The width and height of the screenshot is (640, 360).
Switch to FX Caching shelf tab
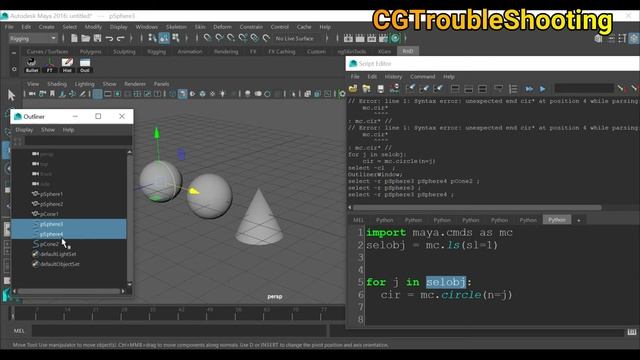[x=282, y=51]
